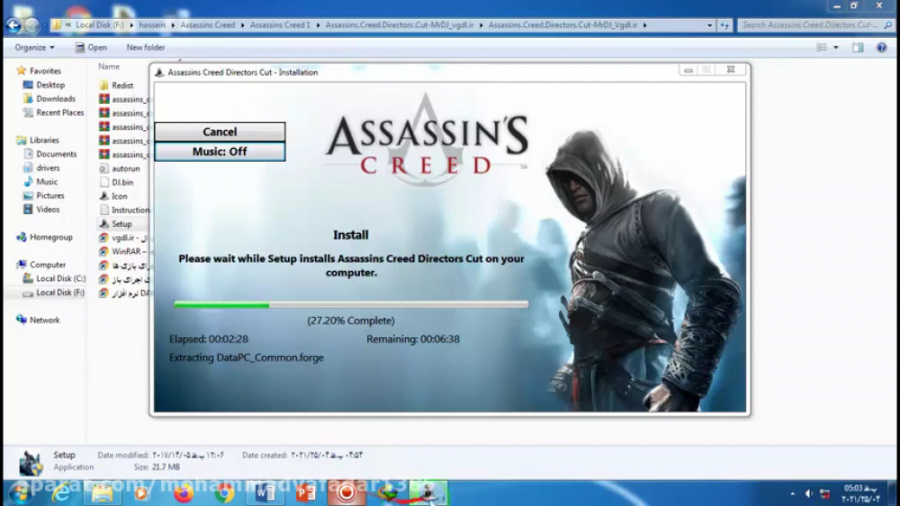Open Videos library
Image resolution: width=900 pixels, height=506 pixels.
pos(48,209)
